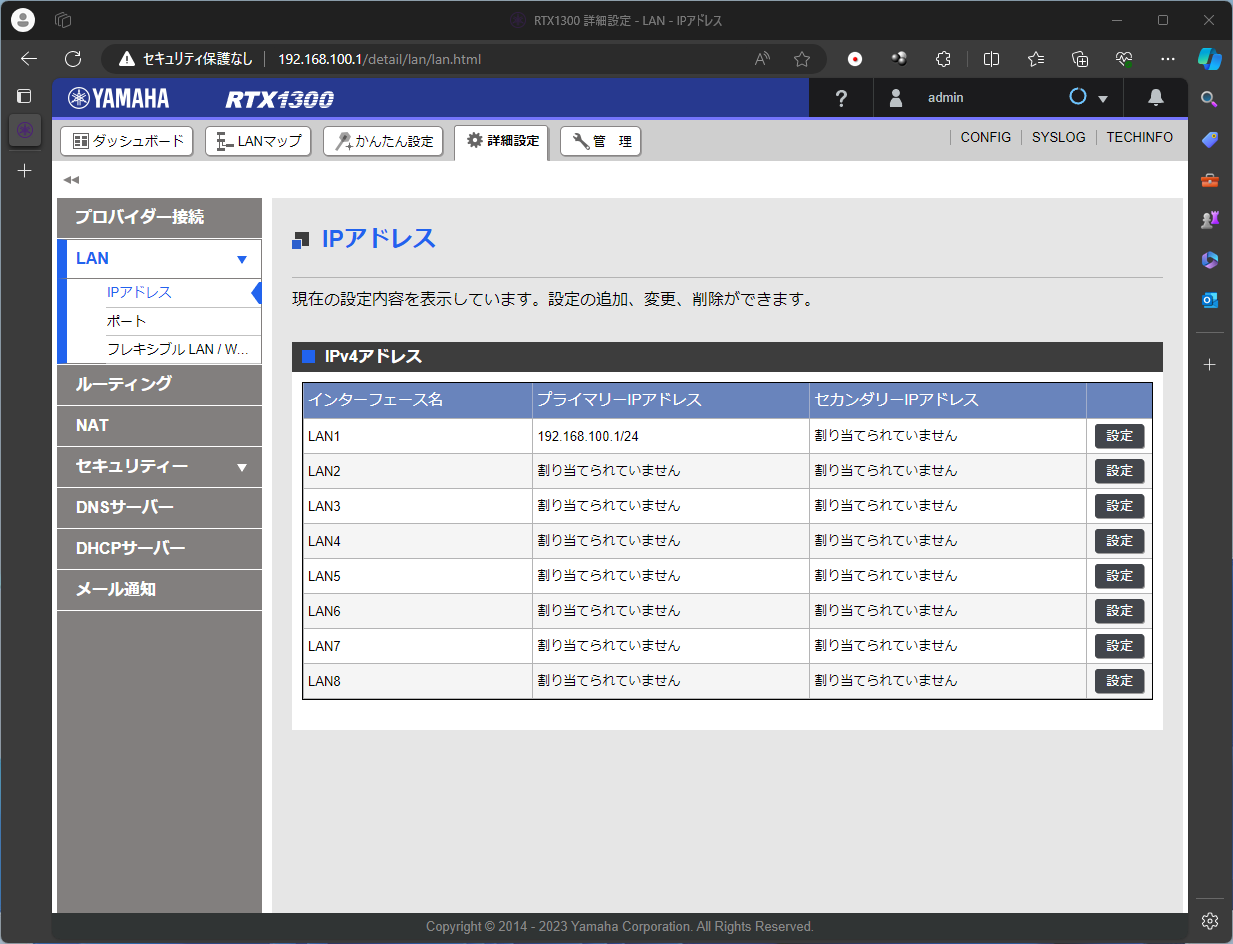Image resolution: width=1233 pixels, height=944 pixels.
Task: Open browser essentials heart icon
Action: [1124, 59]
